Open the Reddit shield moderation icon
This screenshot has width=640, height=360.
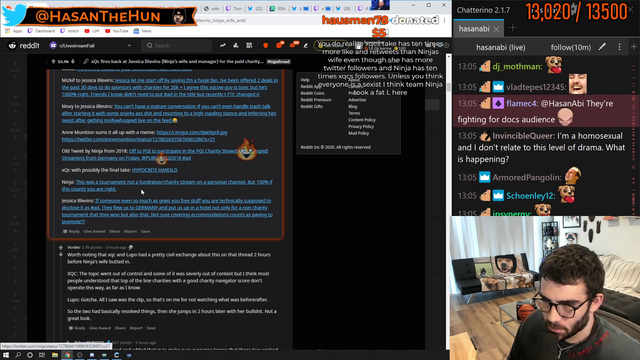[x=266, y=46]
